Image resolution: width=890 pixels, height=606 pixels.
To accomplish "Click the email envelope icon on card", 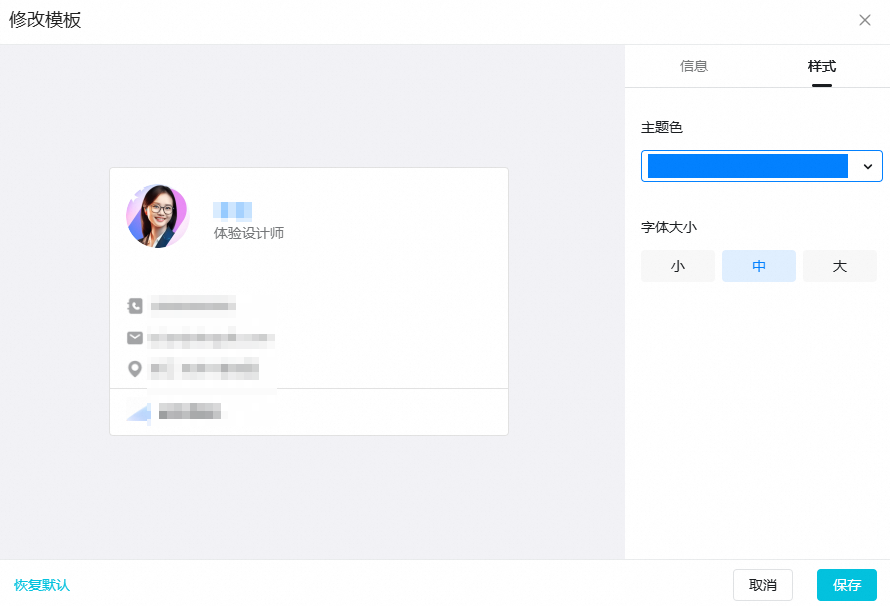I will coord(135,338).
